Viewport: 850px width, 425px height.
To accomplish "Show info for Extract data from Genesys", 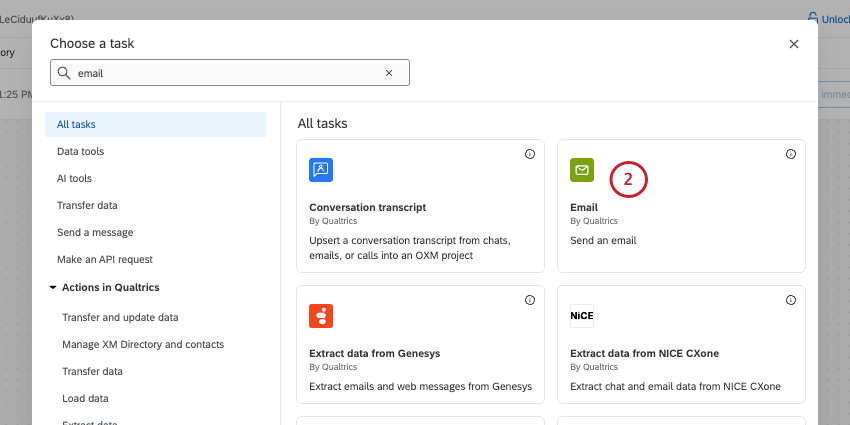I will [530, 300].
